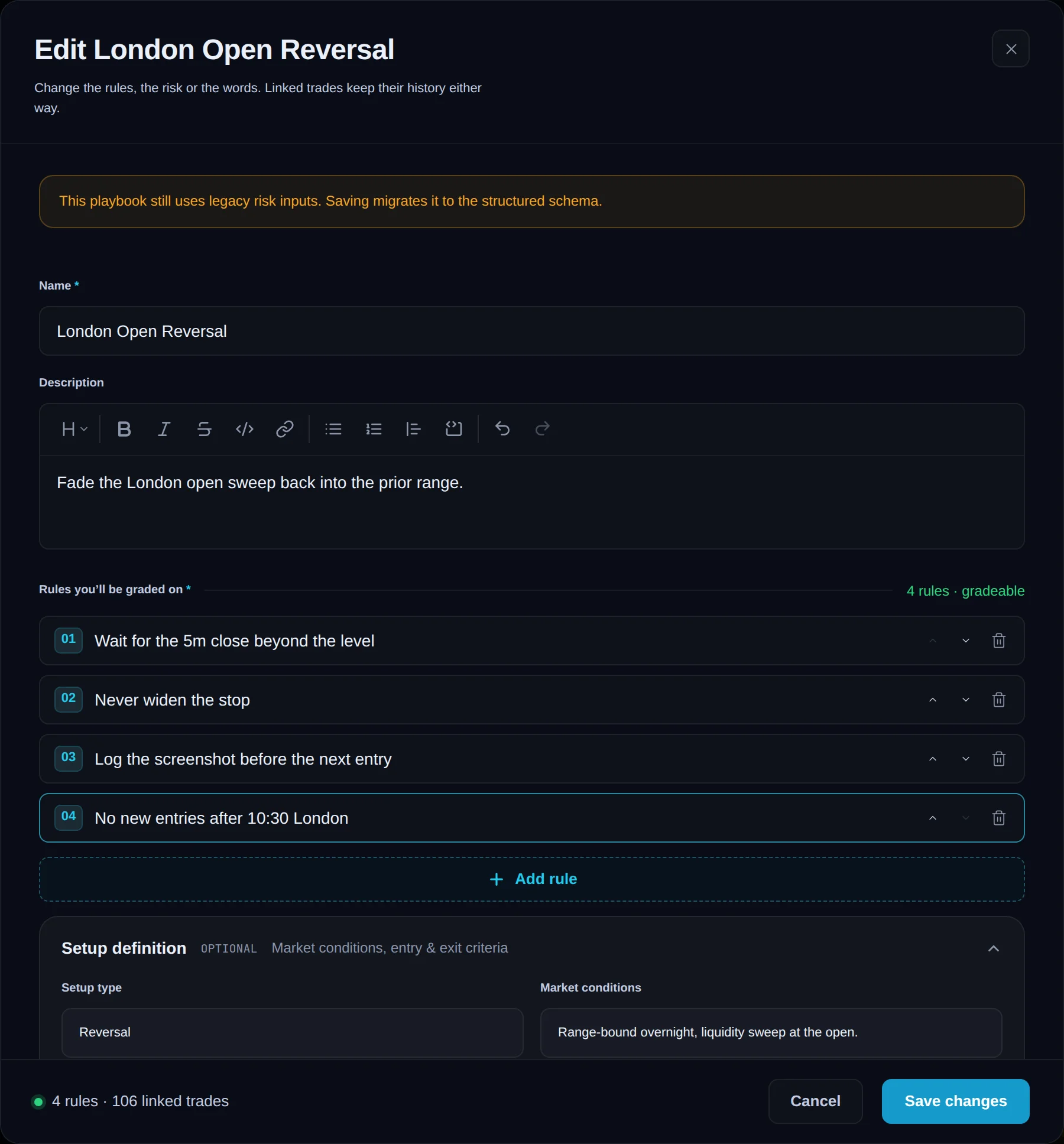Image resolution: width=1064 pixels, height=1144 pixels.
Task: Click the 'Setup definition' heading
Action: [124, 948]
